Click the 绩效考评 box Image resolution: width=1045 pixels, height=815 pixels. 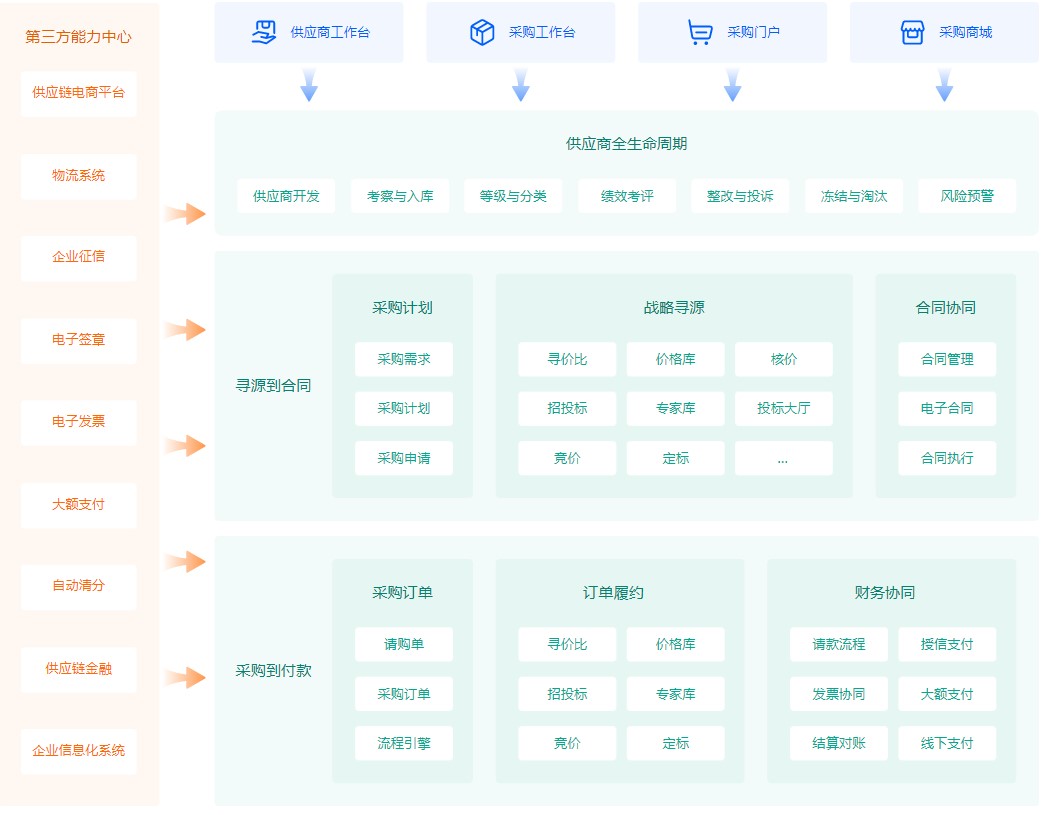tap(627, 196)
